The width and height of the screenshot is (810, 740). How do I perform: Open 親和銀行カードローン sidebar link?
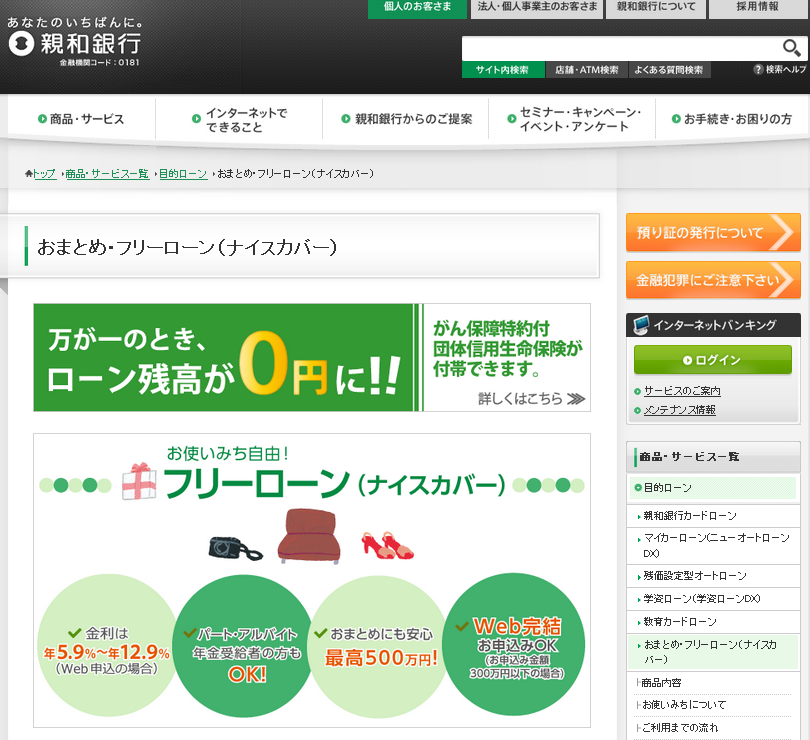click(x=690, y=516)
